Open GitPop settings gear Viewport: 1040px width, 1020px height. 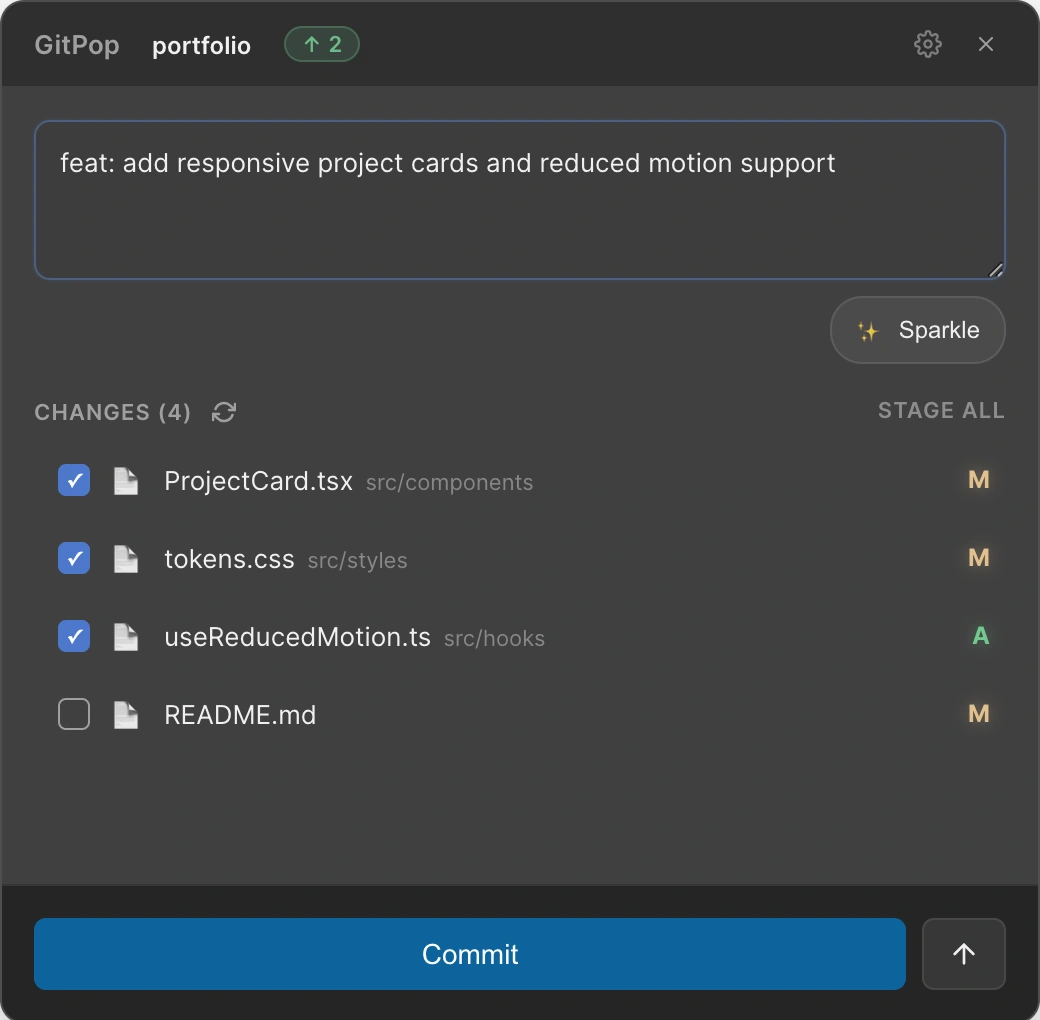tap(927, 44)
